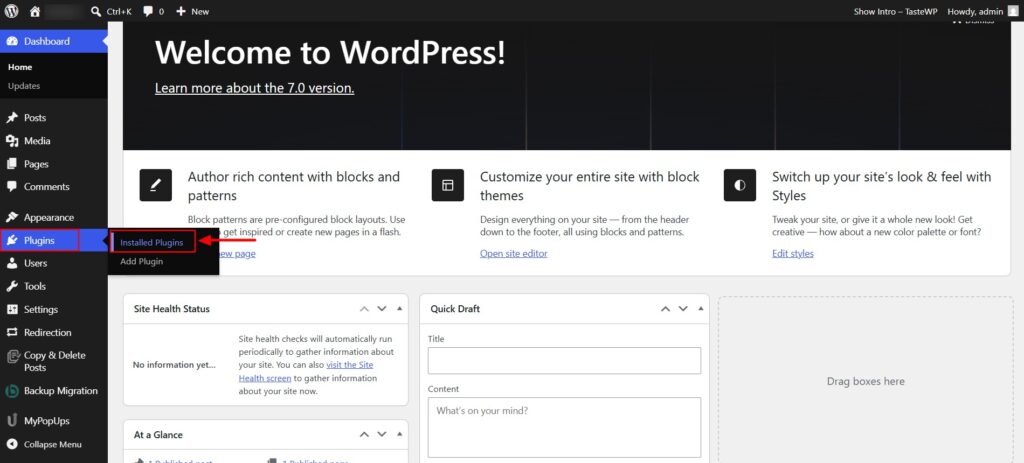1024x463 pixels.
Task: Click the No information yet… text
Action: pos(174,365)
